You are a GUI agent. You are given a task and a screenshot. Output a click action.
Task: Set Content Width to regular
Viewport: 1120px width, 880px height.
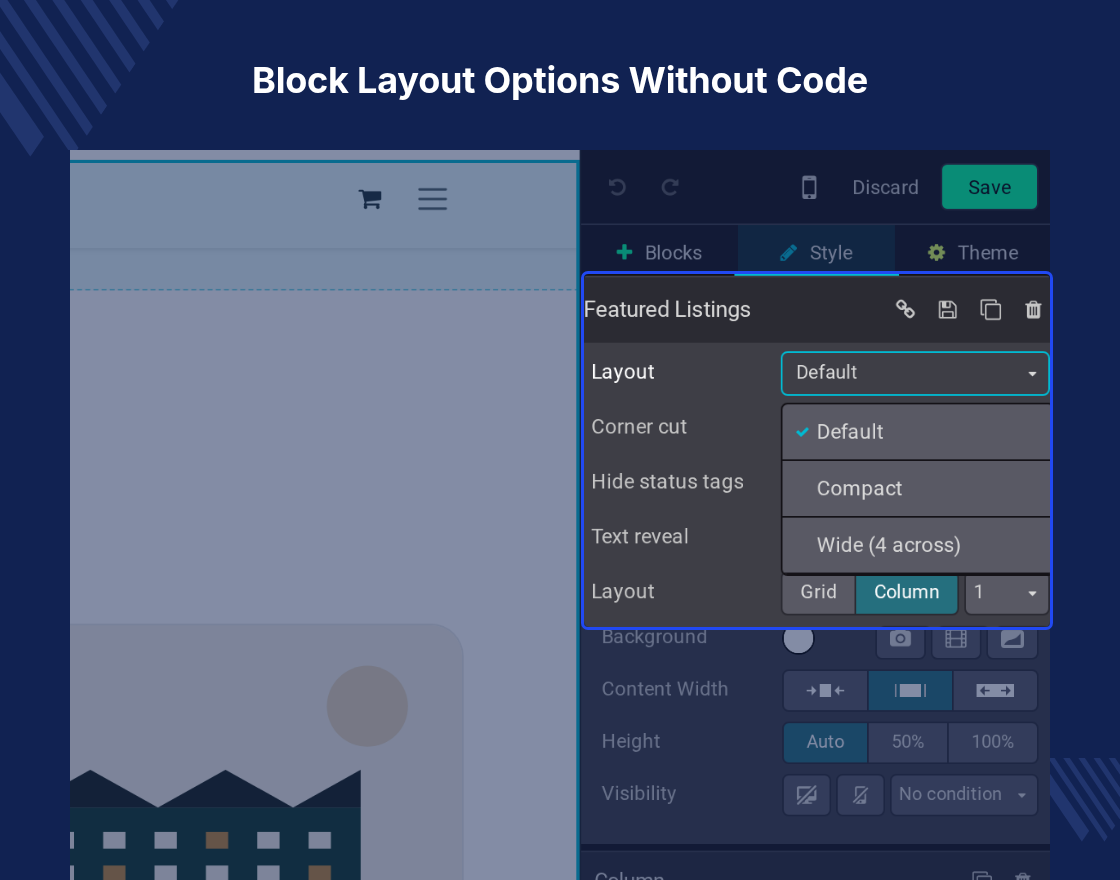click(x=910, y=691)
